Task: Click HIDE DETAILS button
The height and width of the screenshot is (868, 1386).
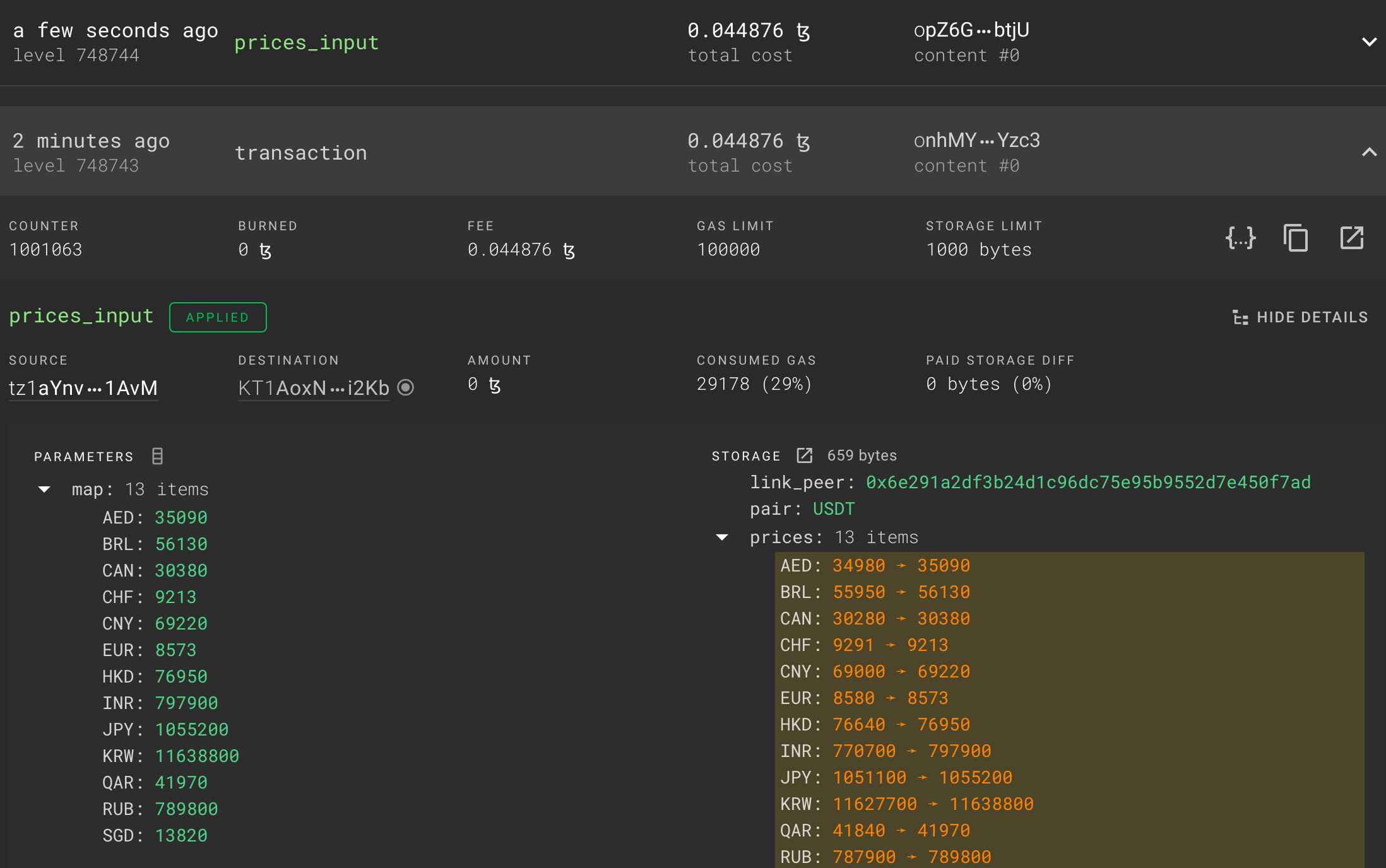Action: (x=1312, y=317)
